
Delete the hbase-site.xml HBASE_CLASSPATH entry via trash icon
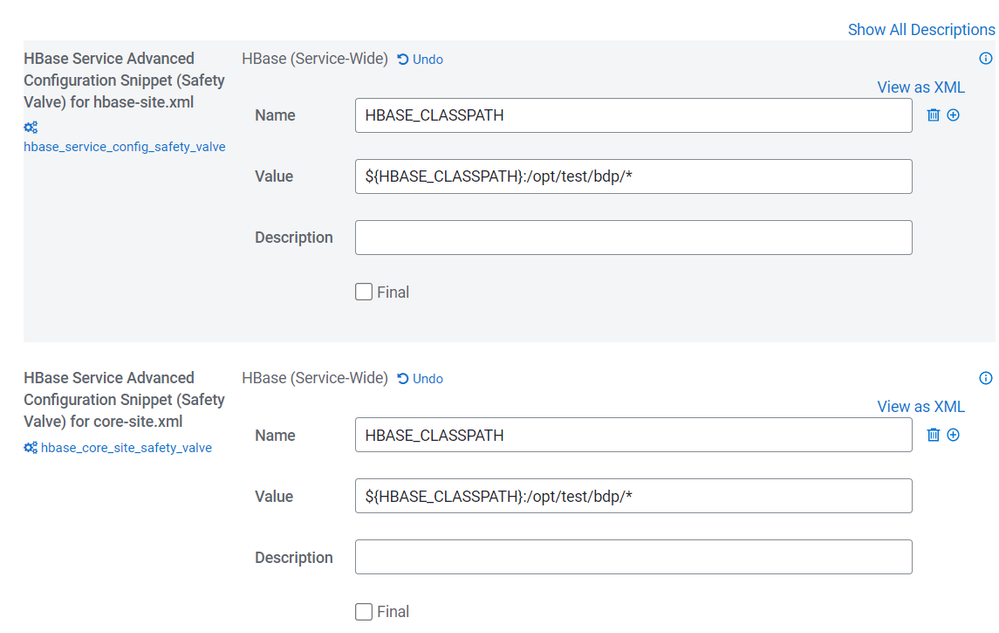pos(933,115)
